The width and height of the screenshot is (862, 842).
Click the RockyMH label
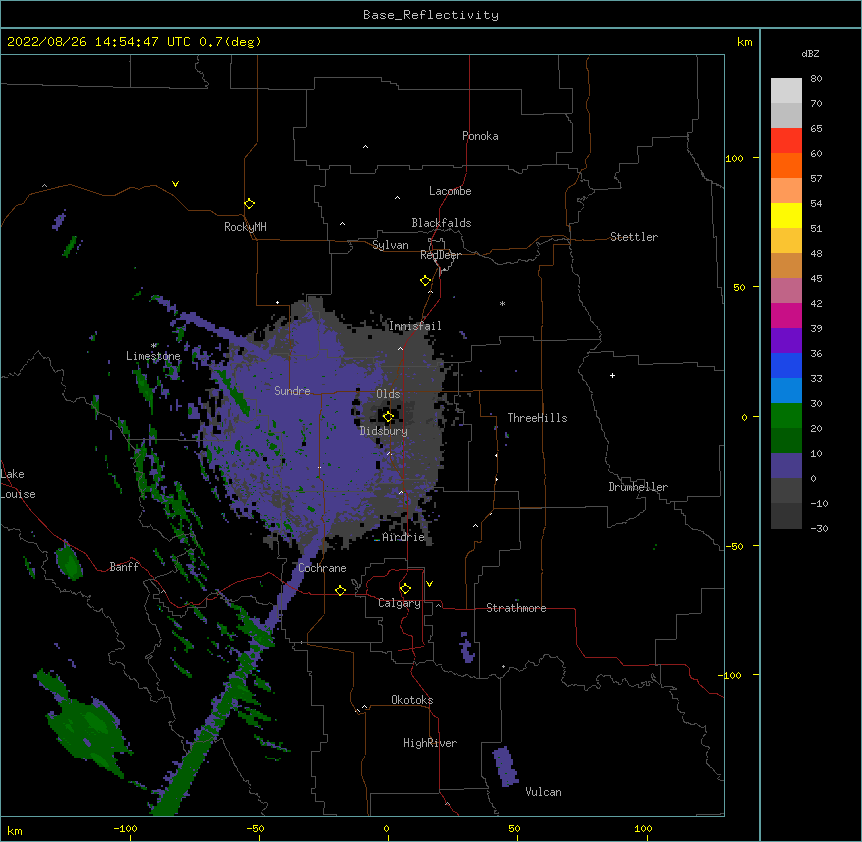click(245, 227)
